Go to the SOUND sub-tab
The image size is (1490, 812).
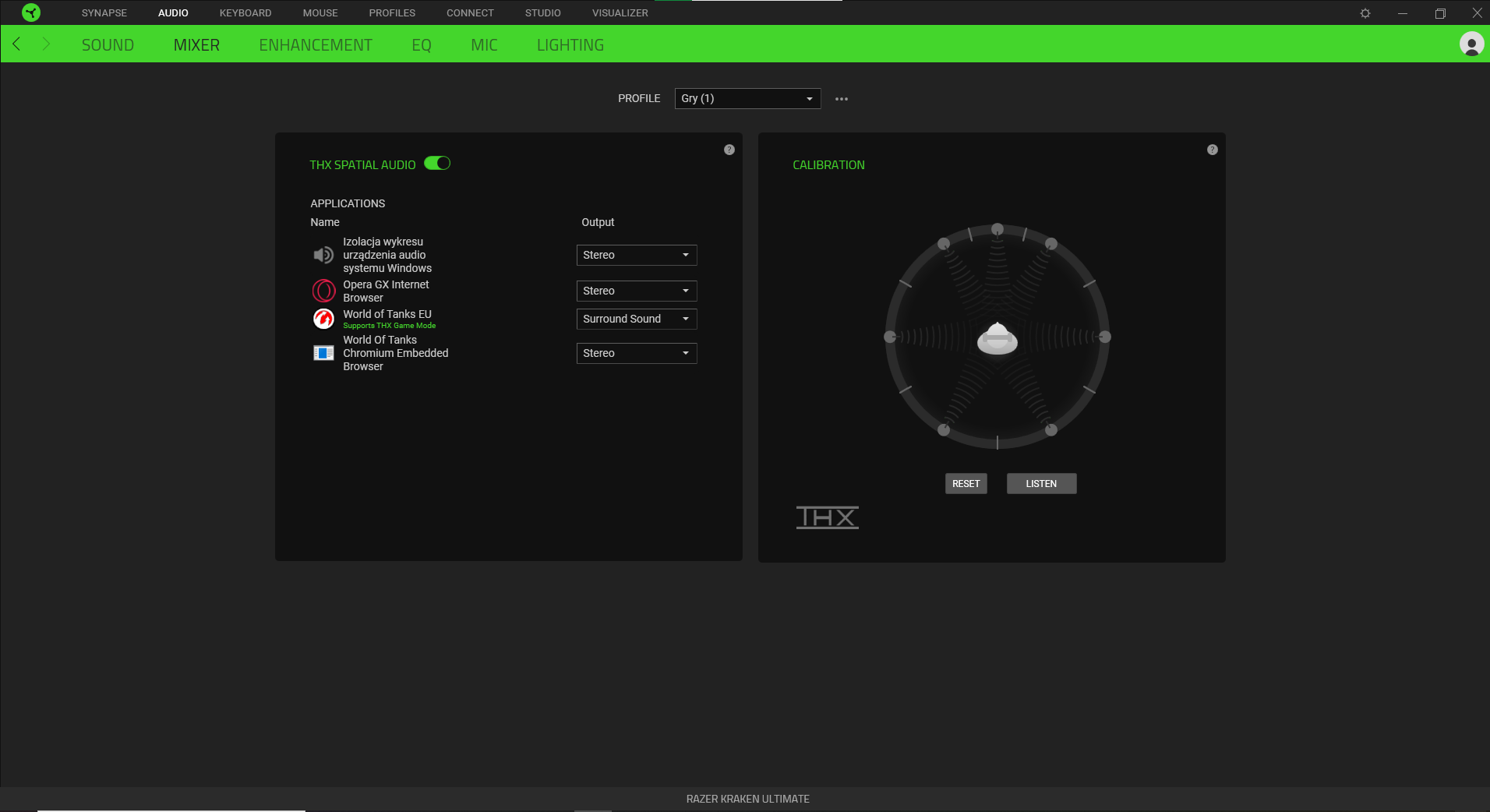[x=108, y=45]
